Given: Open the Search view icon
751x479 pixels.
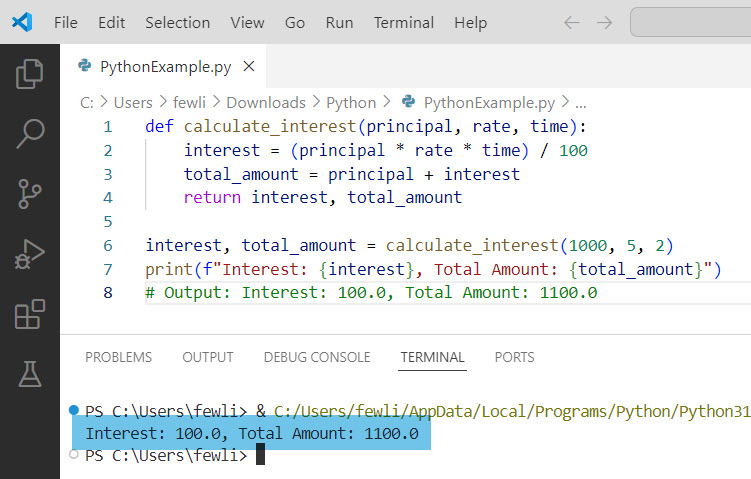Looking at the screenshot, I should pos(30,134).
